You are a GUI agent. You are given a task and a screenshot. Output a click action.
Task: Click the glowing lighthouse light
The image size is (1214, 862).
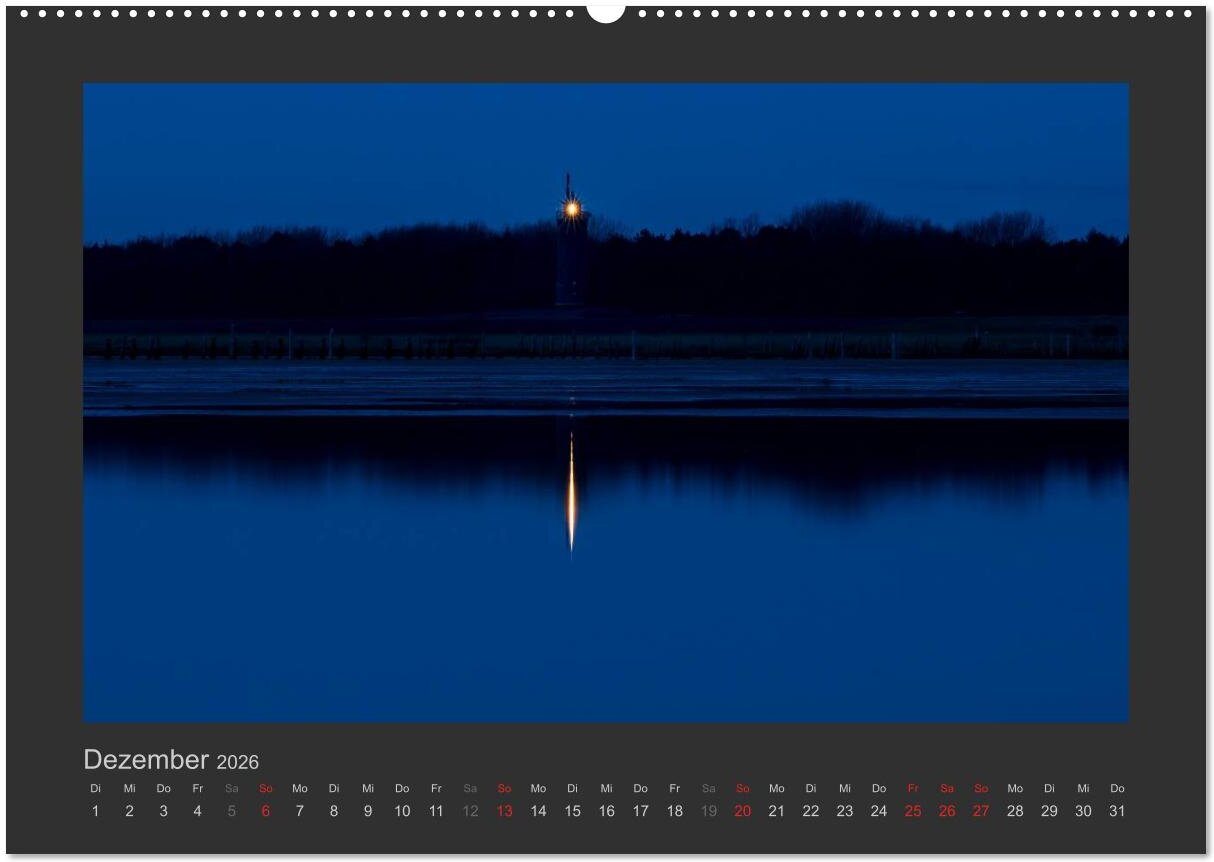(x=572, y=208)
